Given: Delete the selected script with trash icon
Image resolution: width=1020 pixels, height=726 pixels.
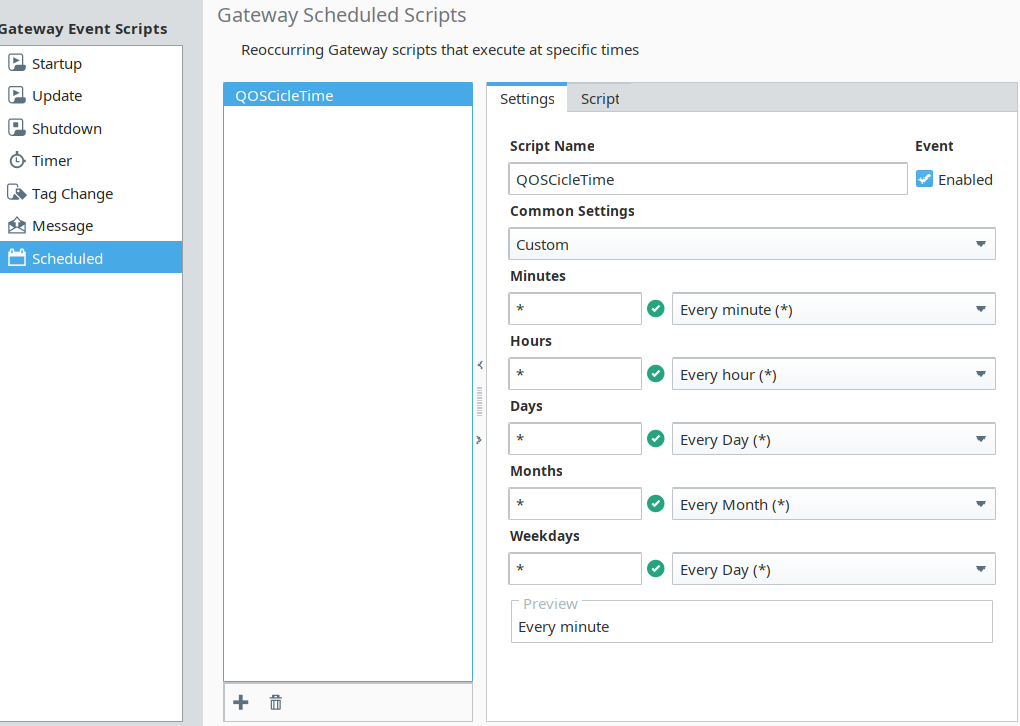Looking at the screenshot, I should [276, 702].
